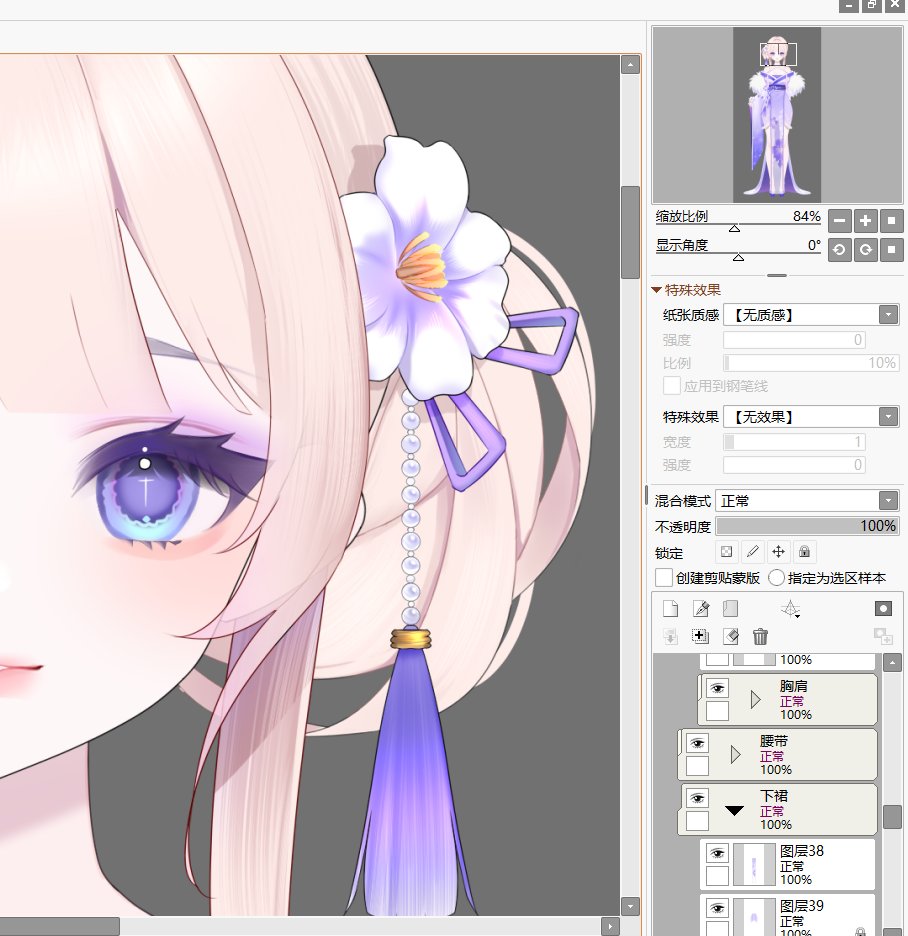Viewport: 908px width, 936px height.
Task: Click the panel divider grip below 显示角度
Action: coord(776,275)
